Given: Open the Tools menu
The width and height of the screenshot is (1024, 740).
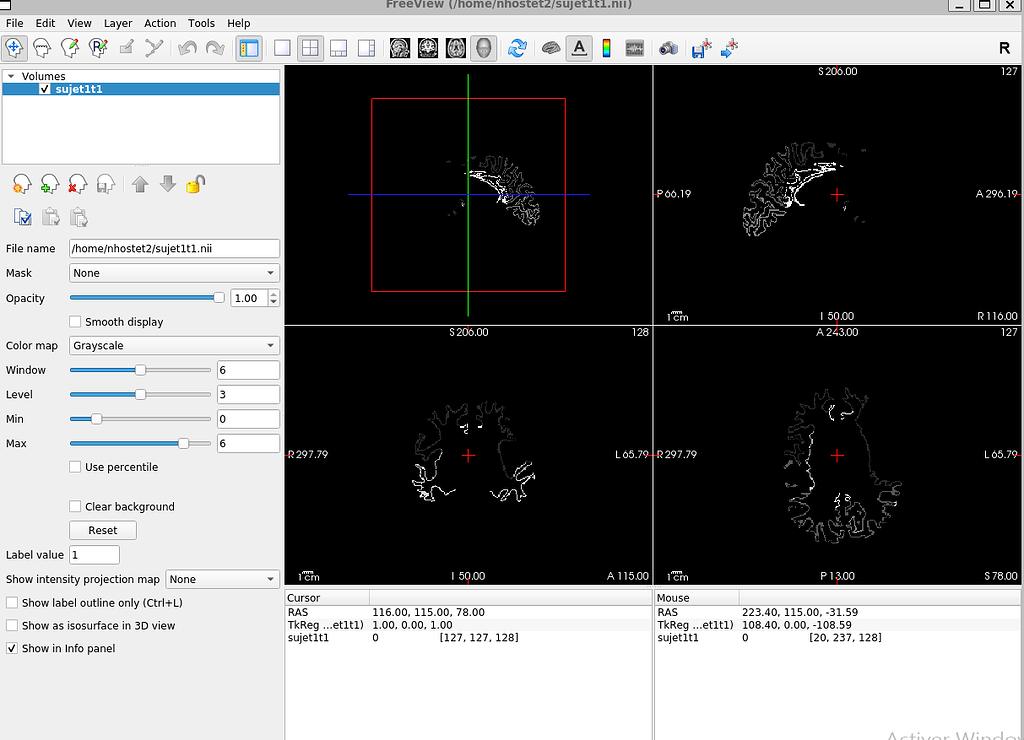Looking at the screenshot, I should (200, 23).
